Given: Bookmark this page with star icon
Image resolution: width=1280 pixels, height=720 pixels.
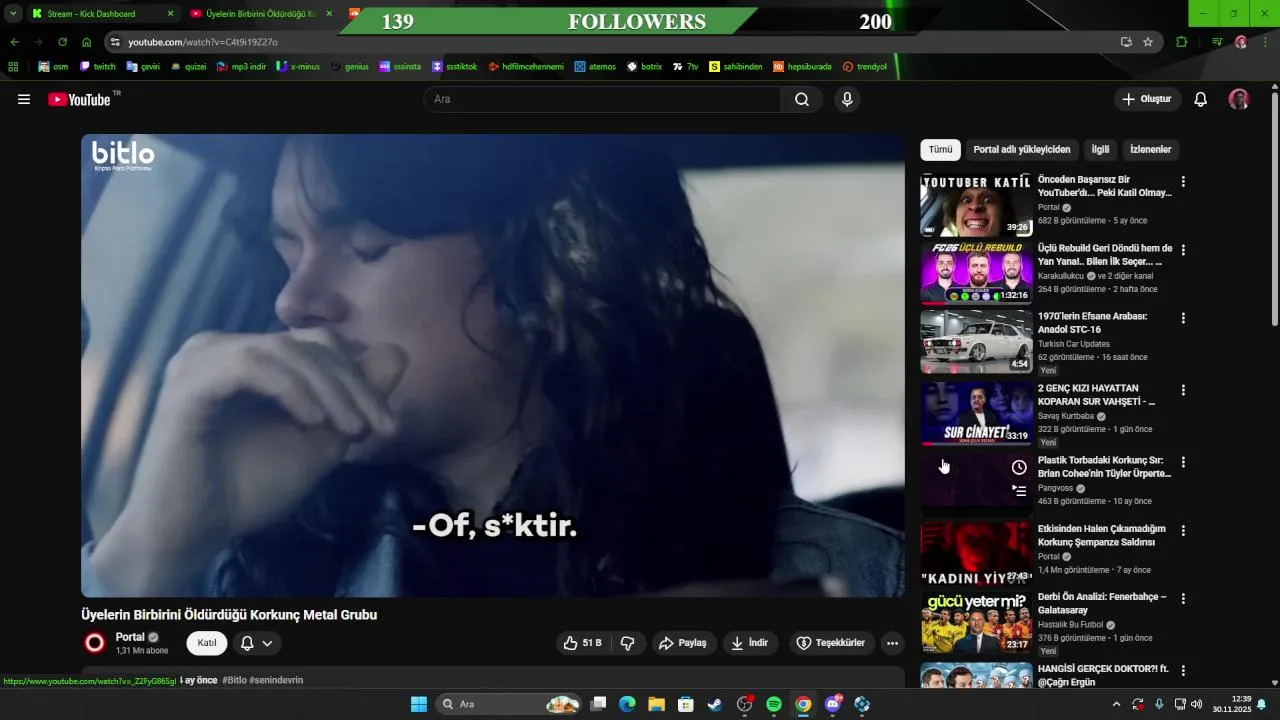Looking at the screenshot, I should 1148,42.
